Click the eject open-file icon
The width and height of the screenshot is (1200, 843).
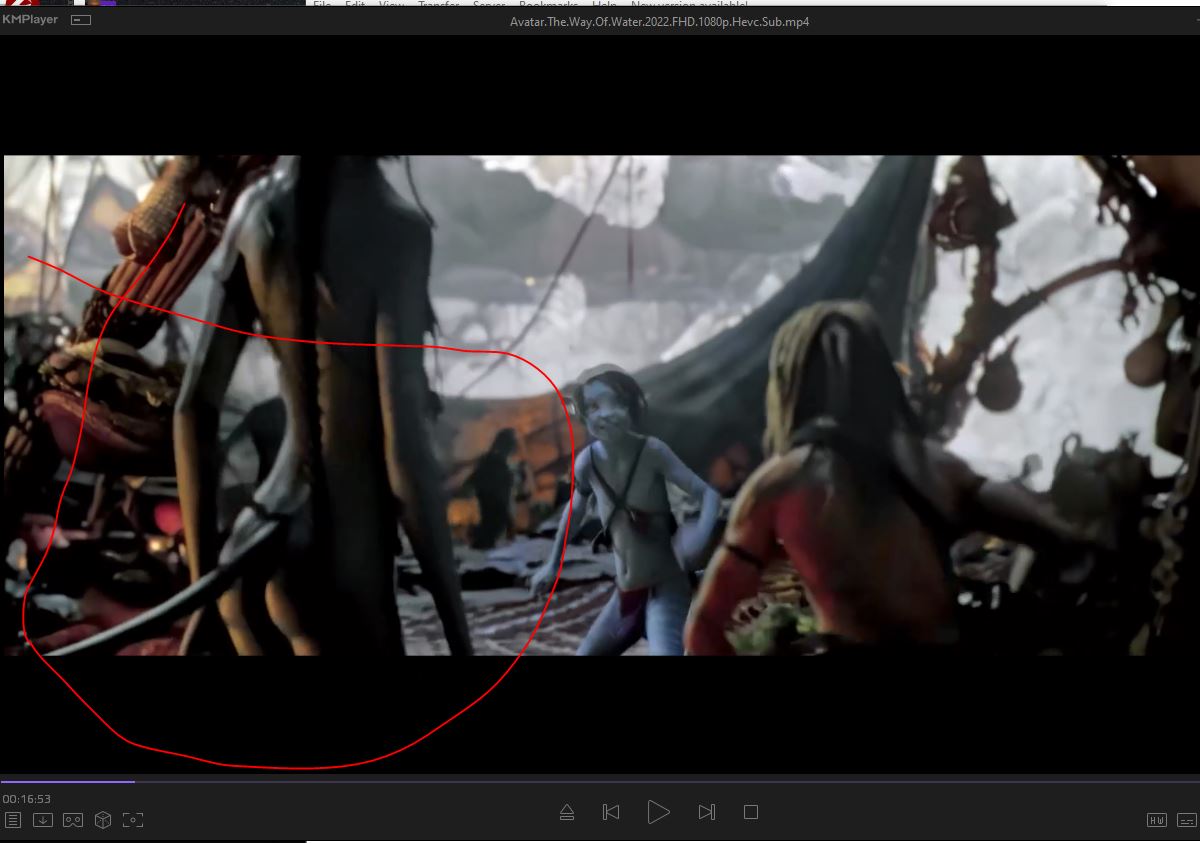(567, 812)
